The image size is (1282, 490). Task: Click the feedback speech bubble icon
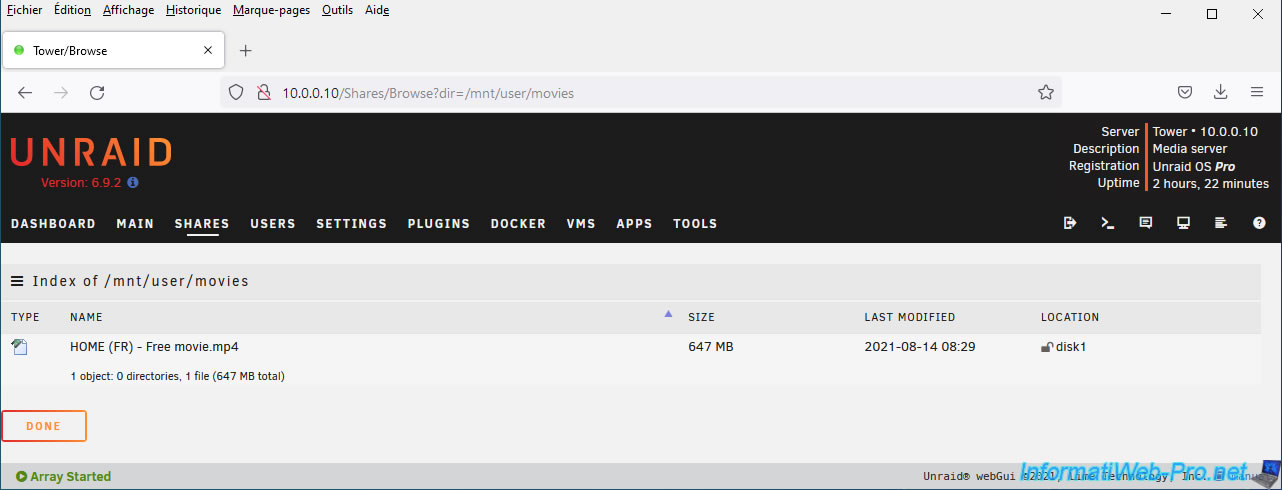tap(1146, 223)
